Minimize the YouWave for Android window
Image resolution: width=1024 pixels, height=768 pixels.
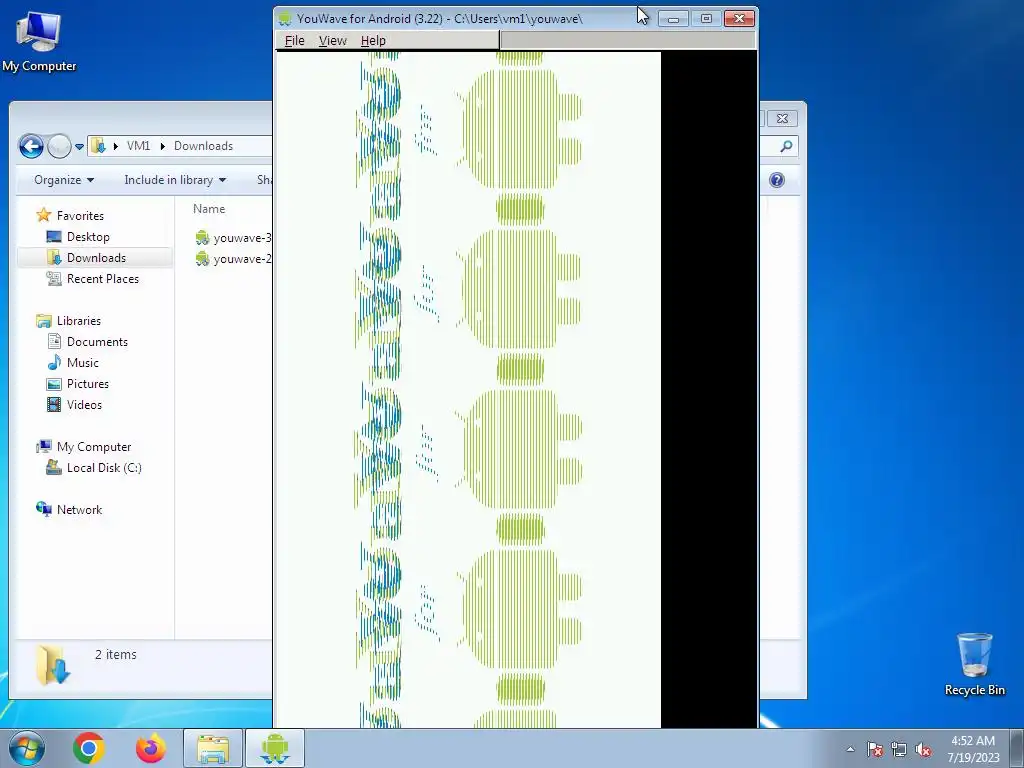tap(673, 18)
